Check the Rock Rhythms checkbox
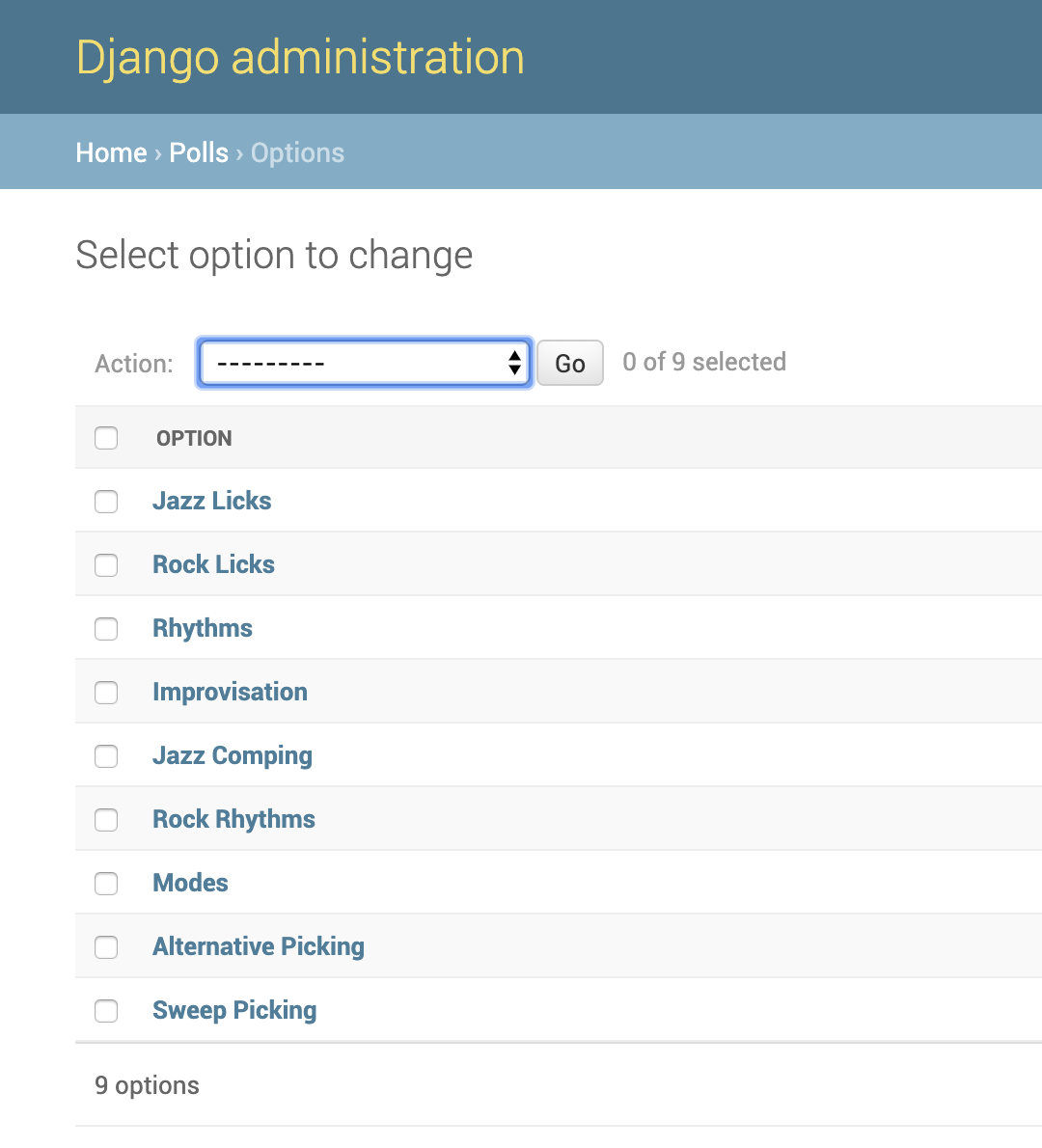The height and width of the screenshot is (1148, 1042). [x=106, y=820]
